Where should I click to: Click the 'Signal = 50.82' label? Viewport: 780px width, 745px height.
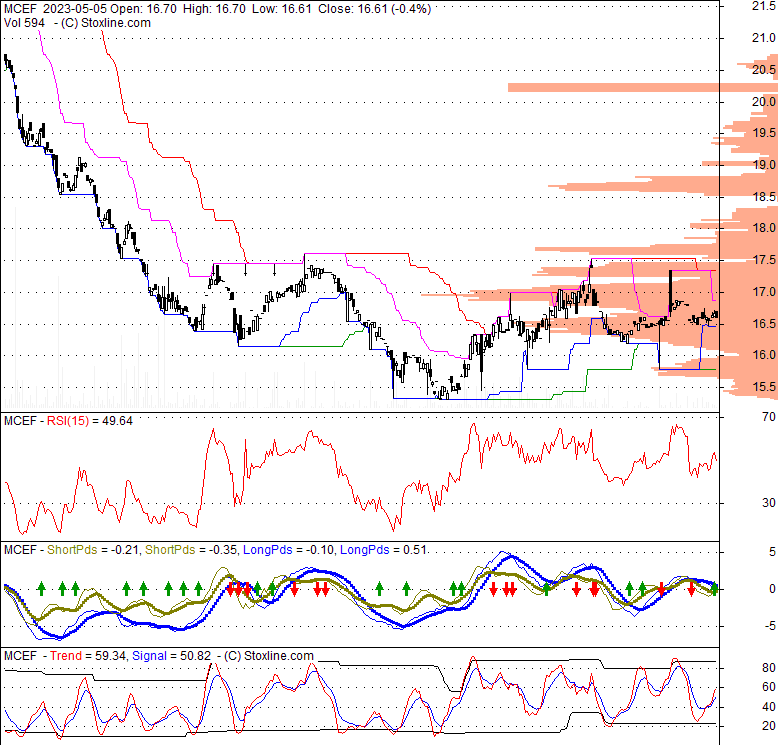click(x=171, y=656)
